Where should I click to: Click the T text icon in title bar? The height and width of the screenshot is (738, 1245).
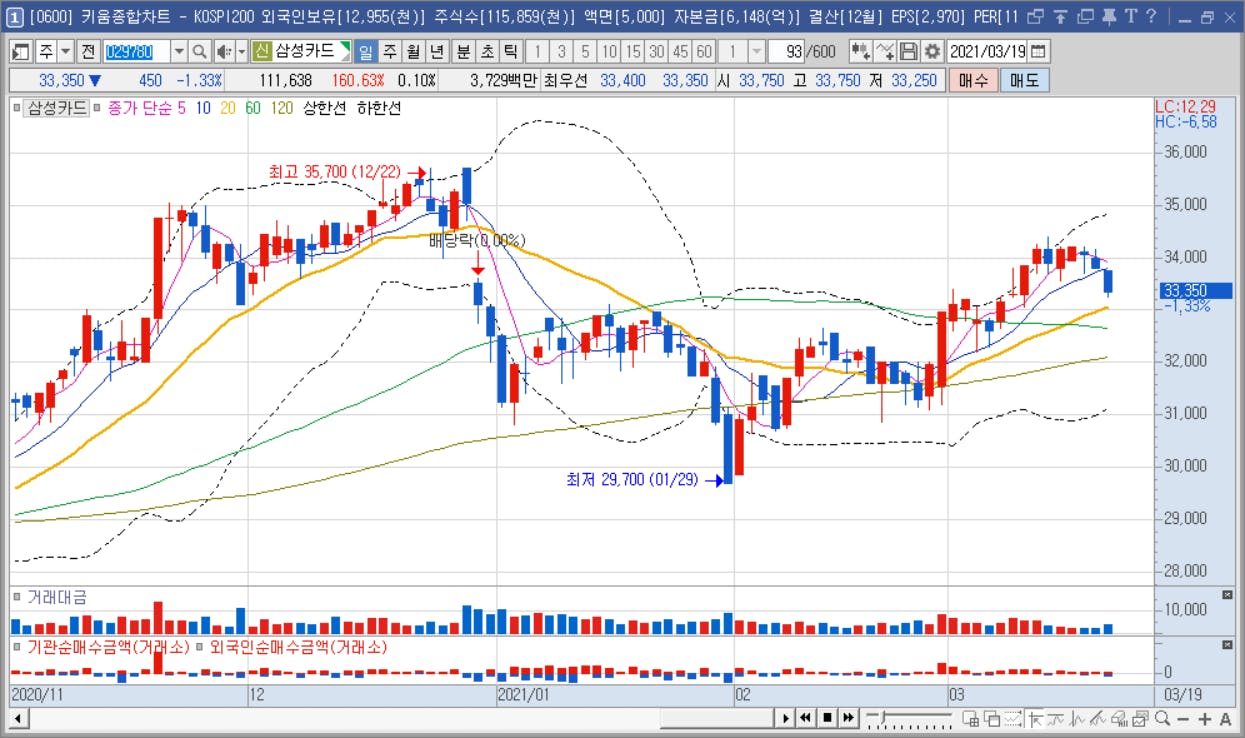pos(1130,16)
